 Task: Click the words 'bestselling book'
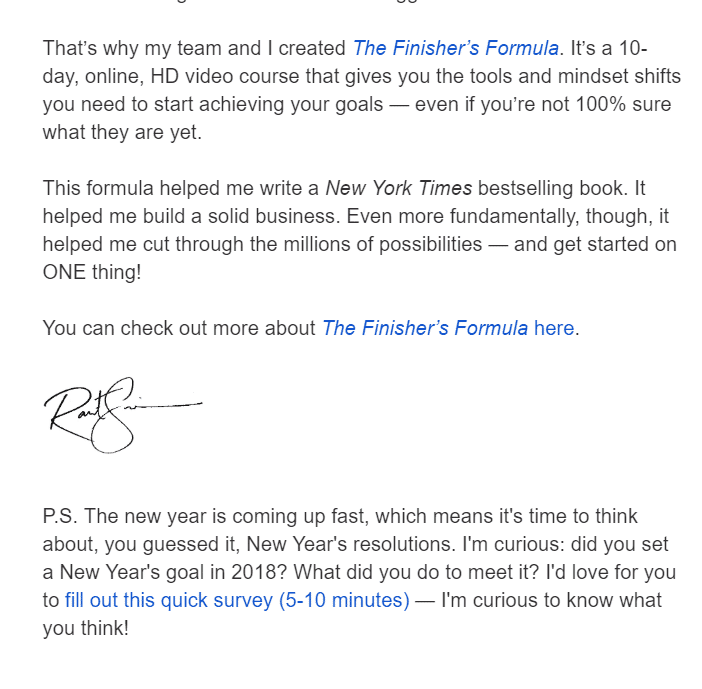[x=539, y=188]
